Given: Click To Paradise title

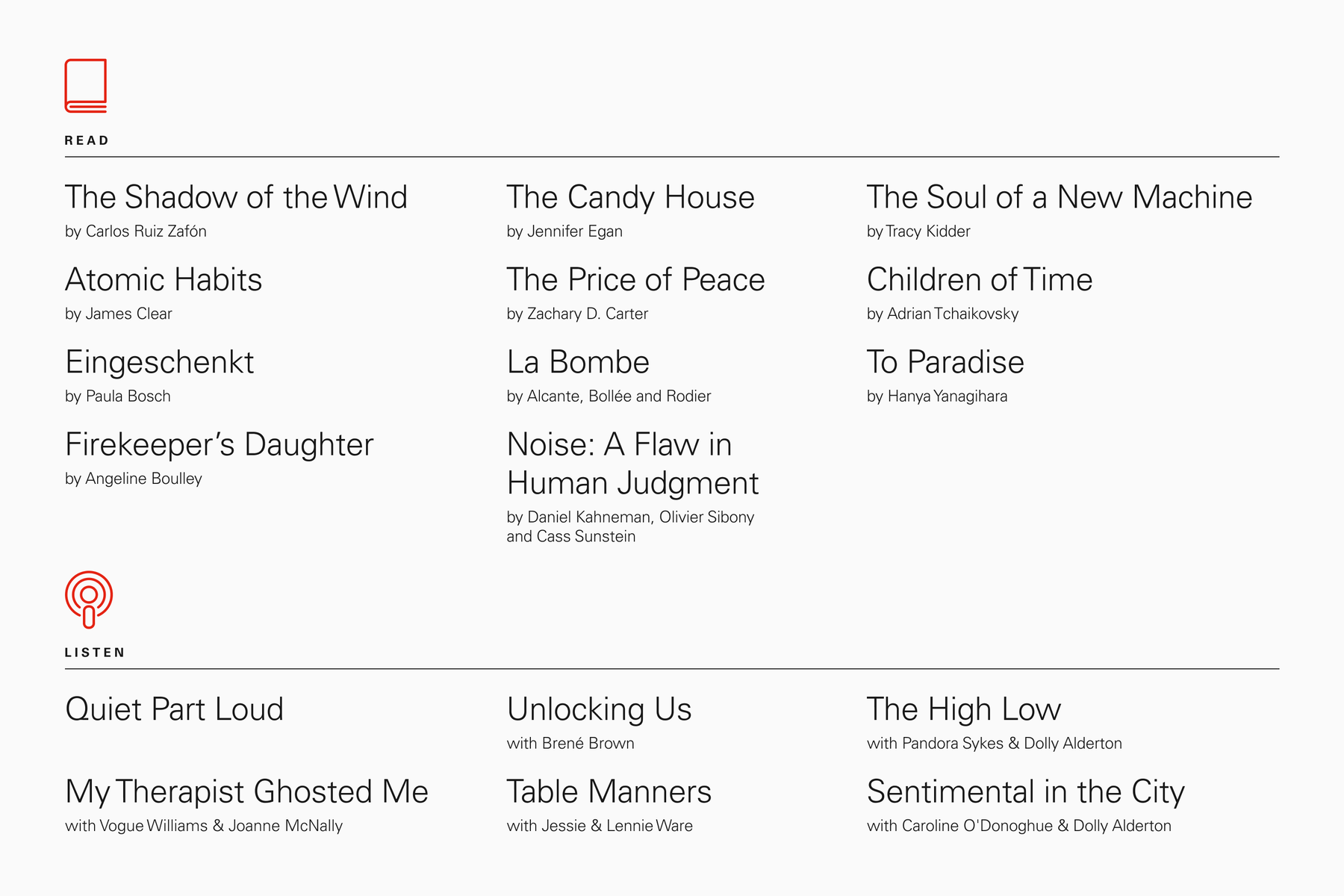Looking at the screenshot, I should [945, 362].
